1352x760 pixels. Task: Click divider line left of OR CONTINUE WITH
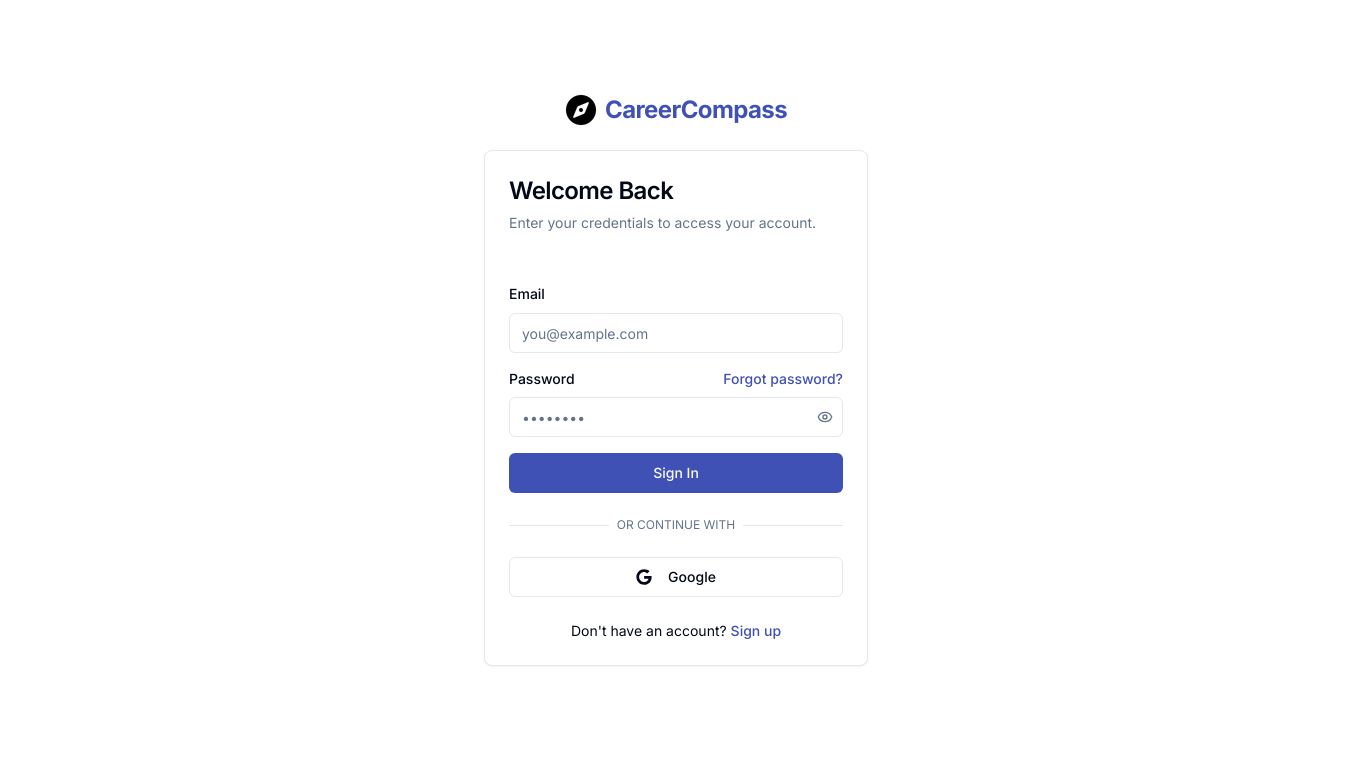click(x=558, y=525)
